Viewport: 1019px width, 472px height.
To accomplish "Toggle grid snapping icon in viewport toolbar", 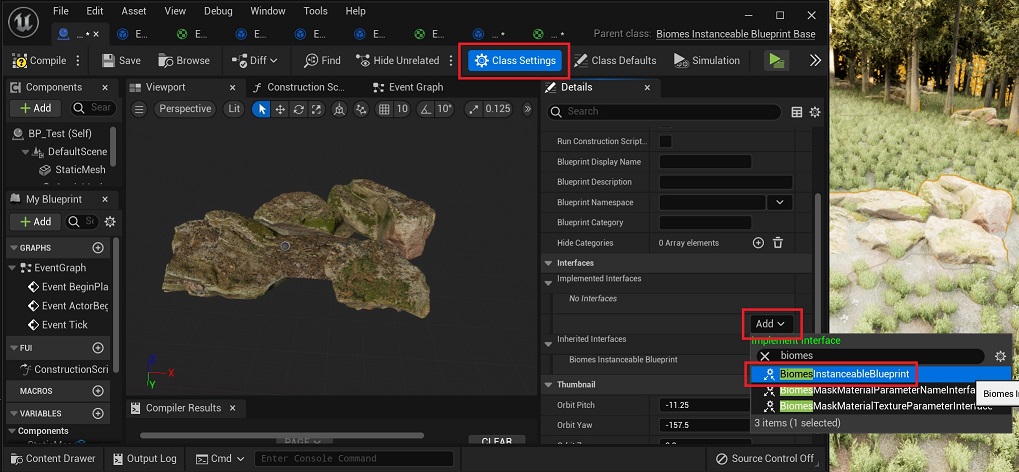I will tap(384, 109).
